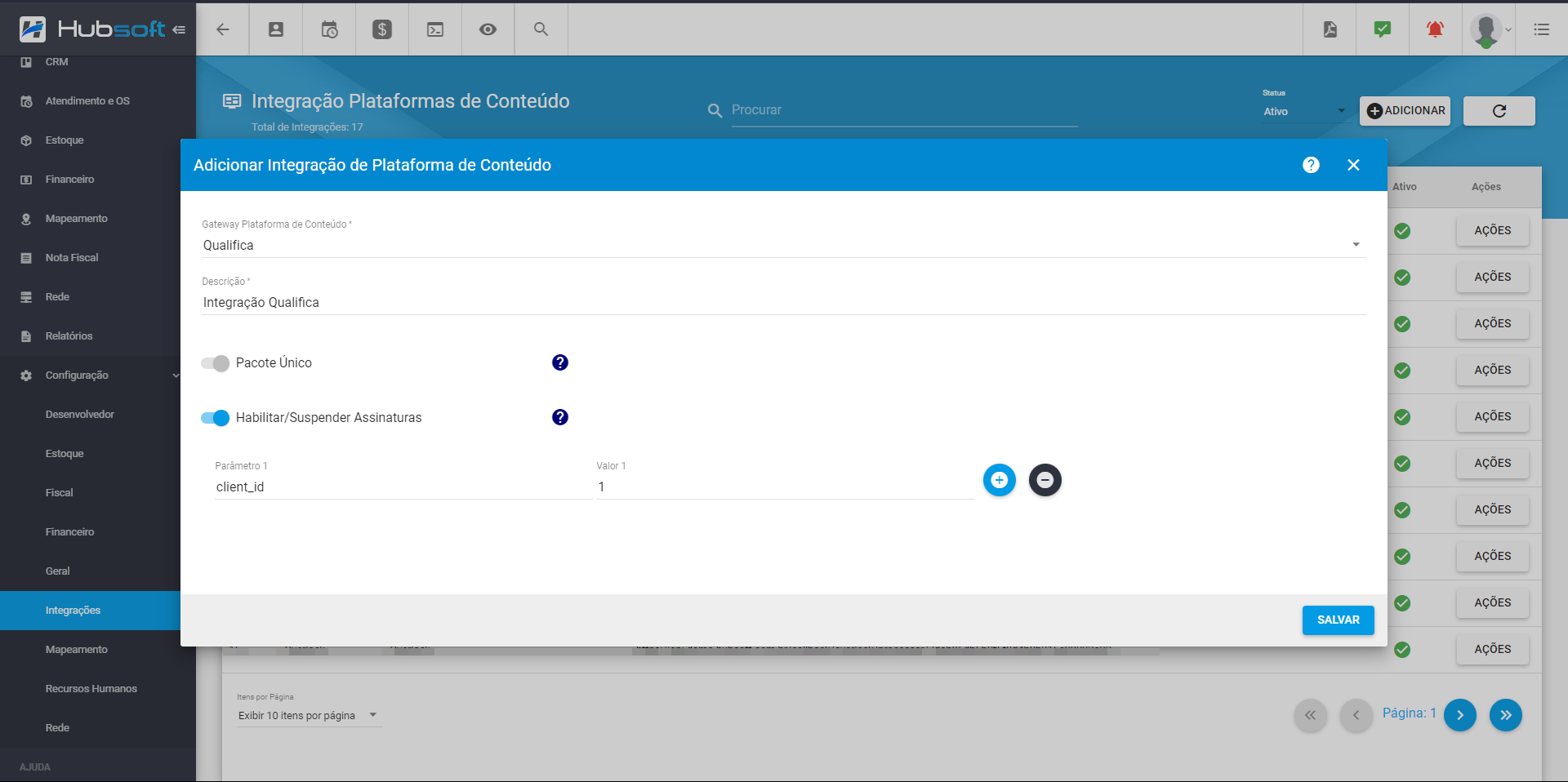Click the Hubsoft logo

[92, 29]
